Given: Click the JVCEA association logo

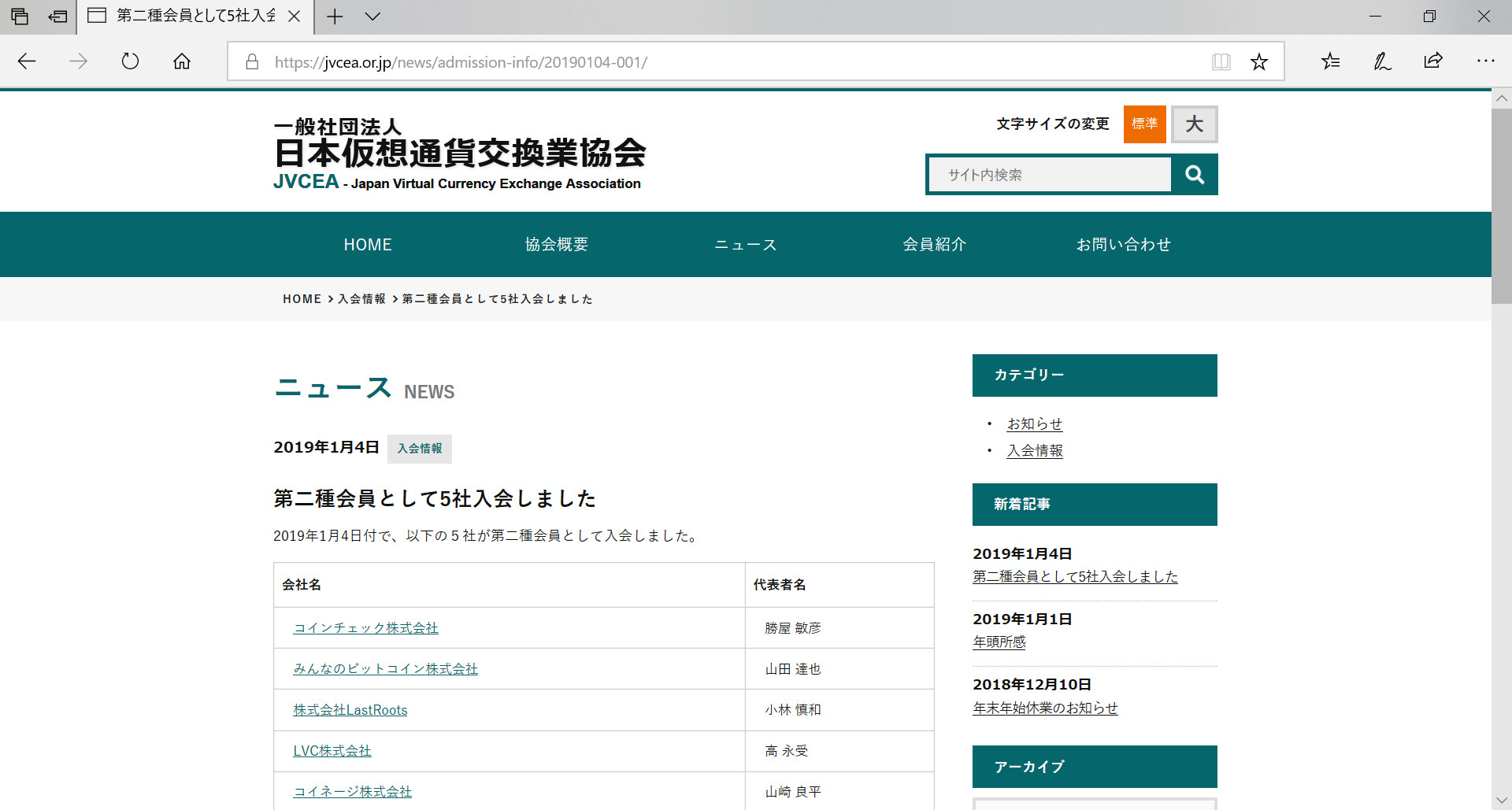Looking at the screenshot, I should tap(460, 154).
